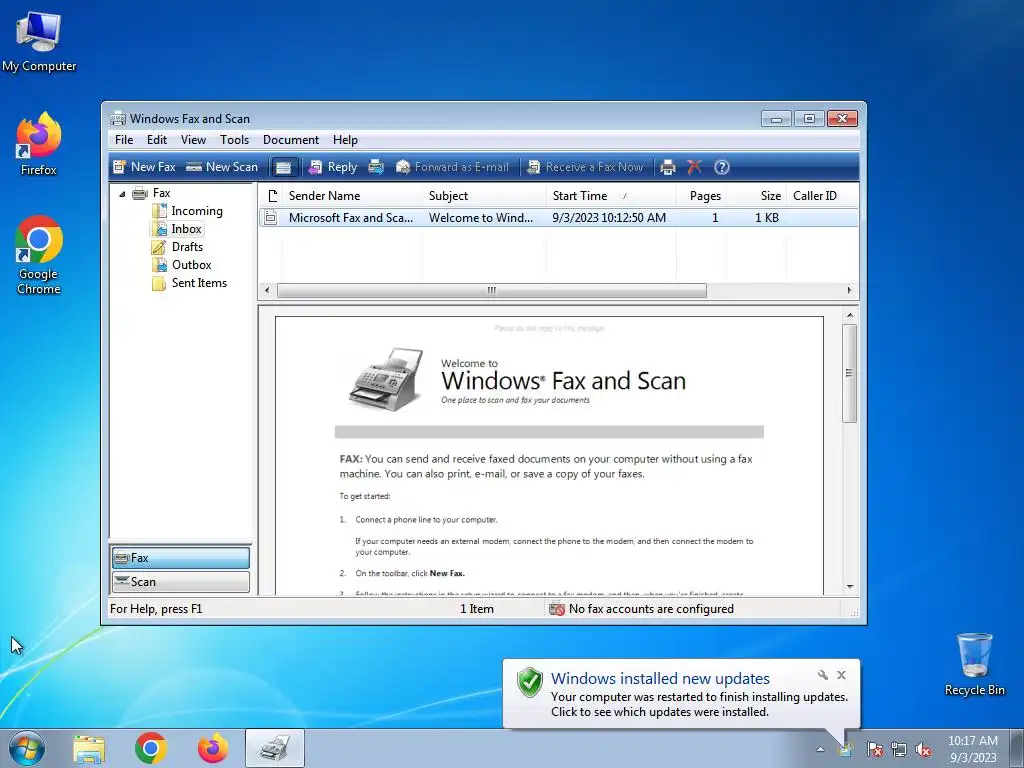This screenshot has height=768, width=1024.
Task: Switch to the Scan view button
Action: 181,582
